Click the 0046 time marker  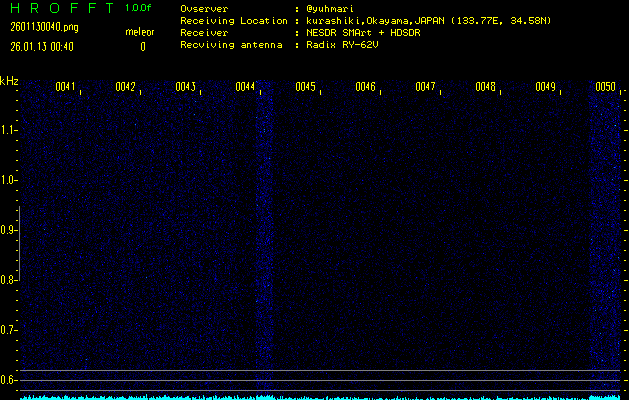(365, 87)
